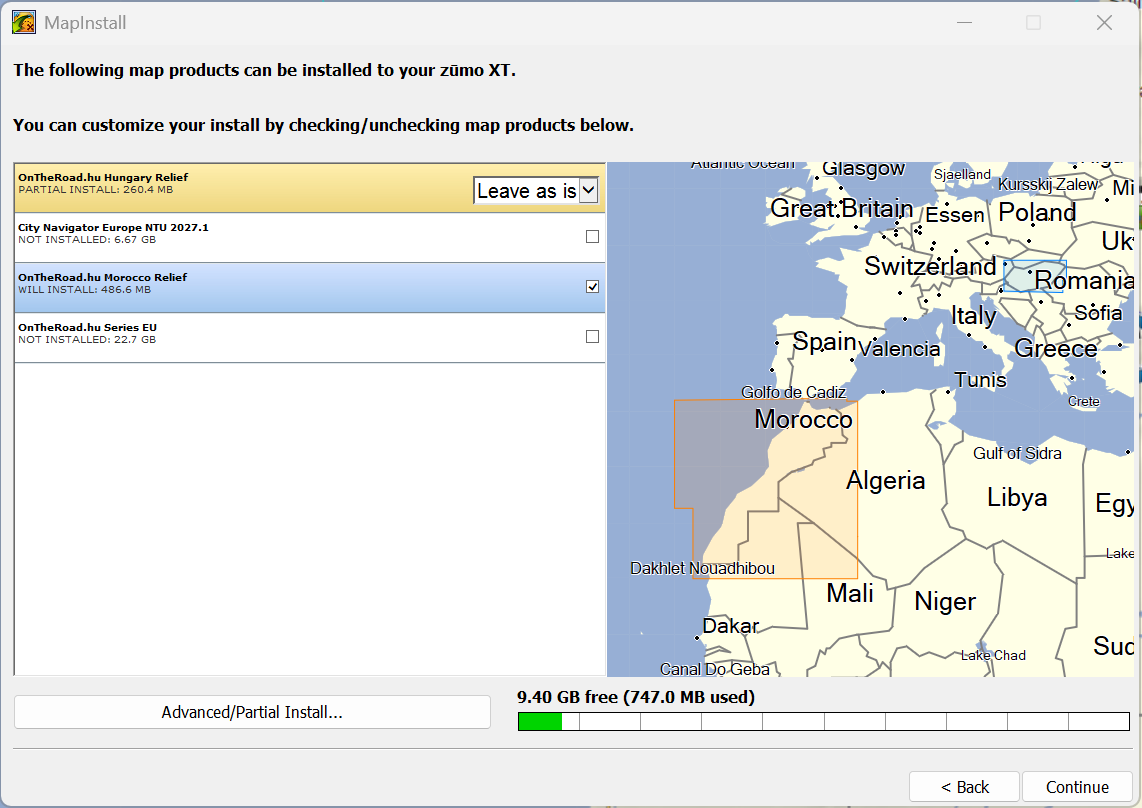Click the MapInstall app icon in title bar

point(24,22)
